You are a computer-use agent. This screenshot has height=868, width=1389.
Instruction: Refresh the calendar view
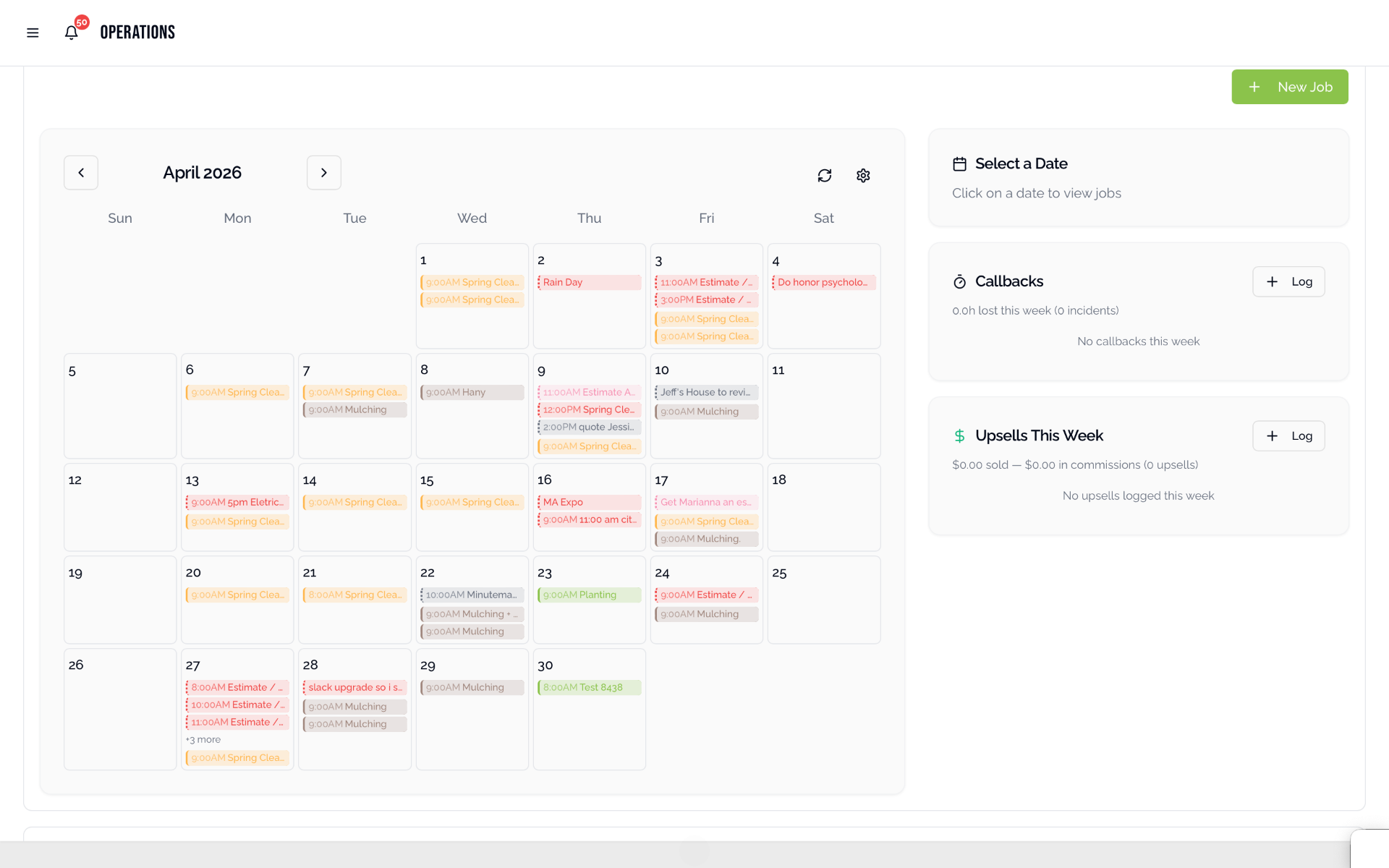(x=825, y=176)
